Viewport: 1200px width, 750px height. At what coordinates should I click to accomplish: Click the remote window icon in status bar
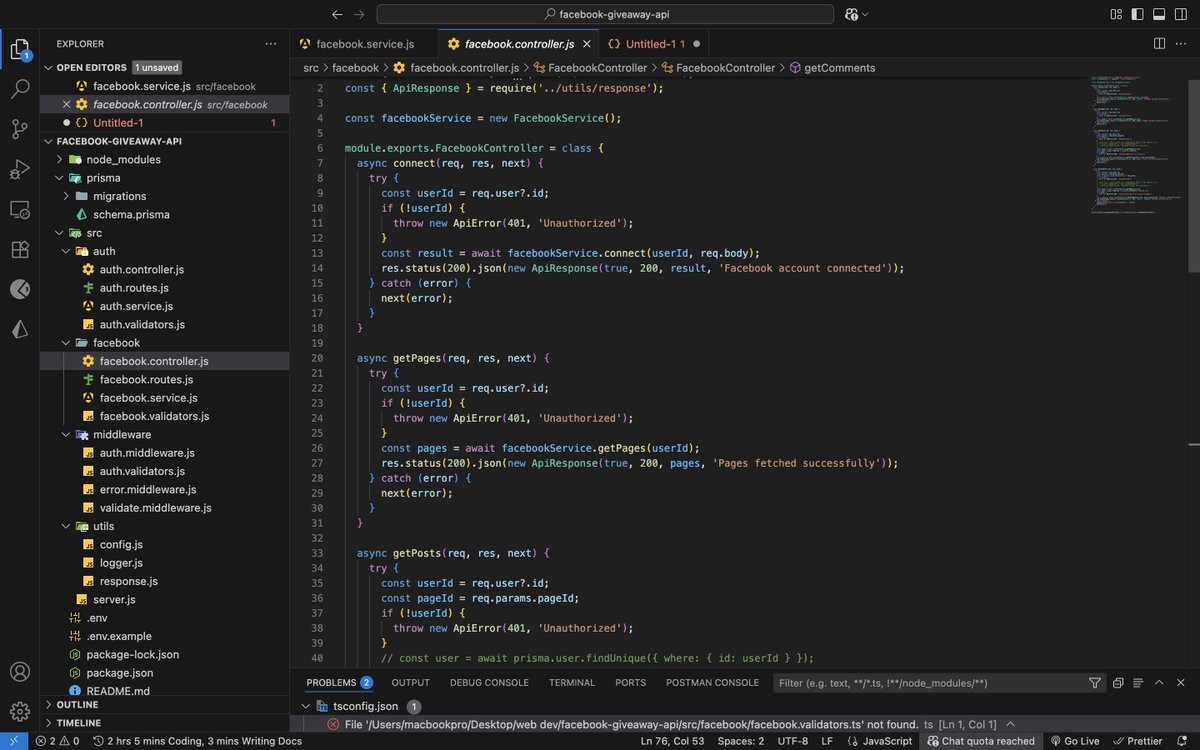click(13, 741)
